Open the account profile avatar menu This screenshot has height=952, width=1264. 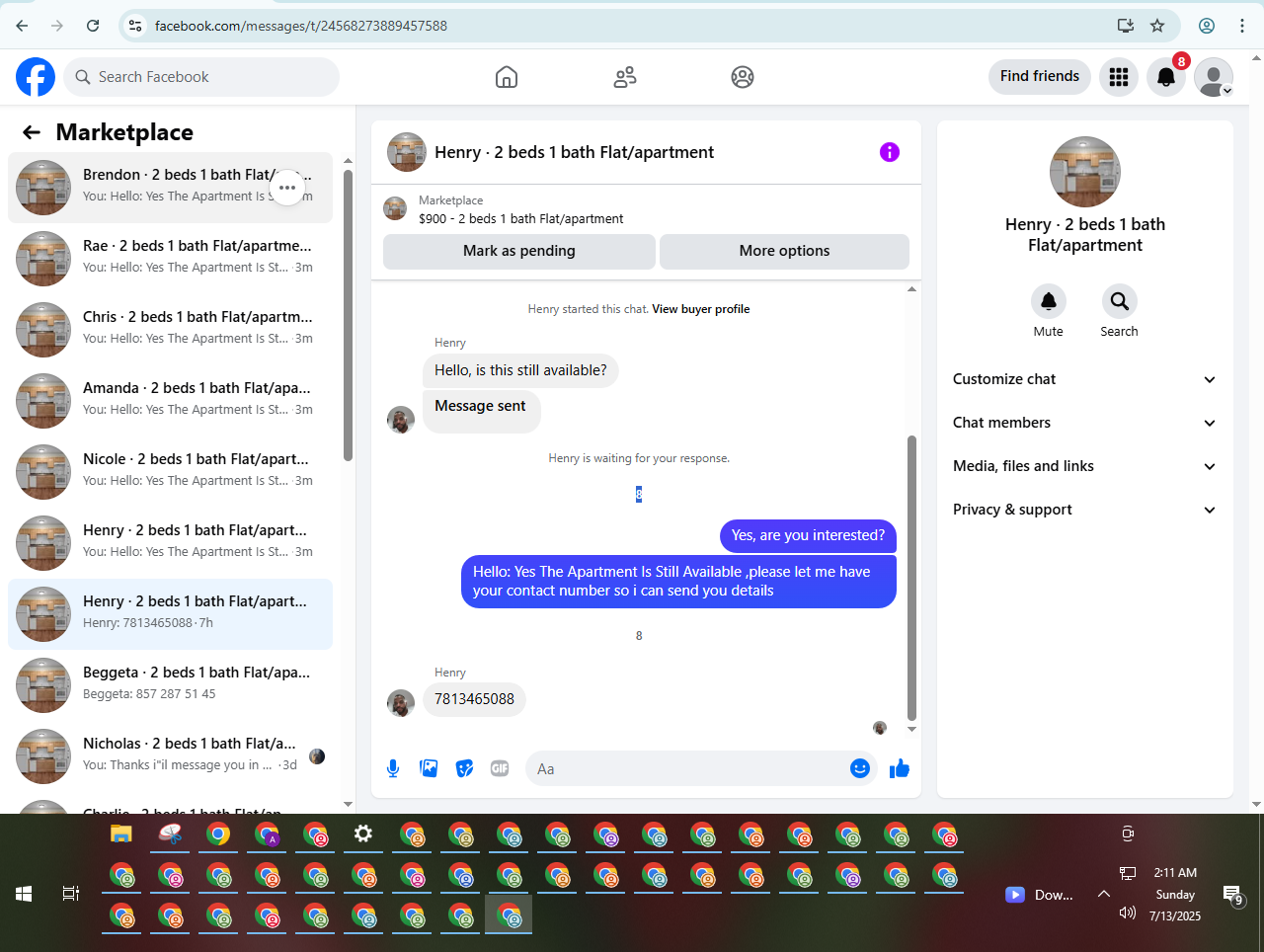1214,77
